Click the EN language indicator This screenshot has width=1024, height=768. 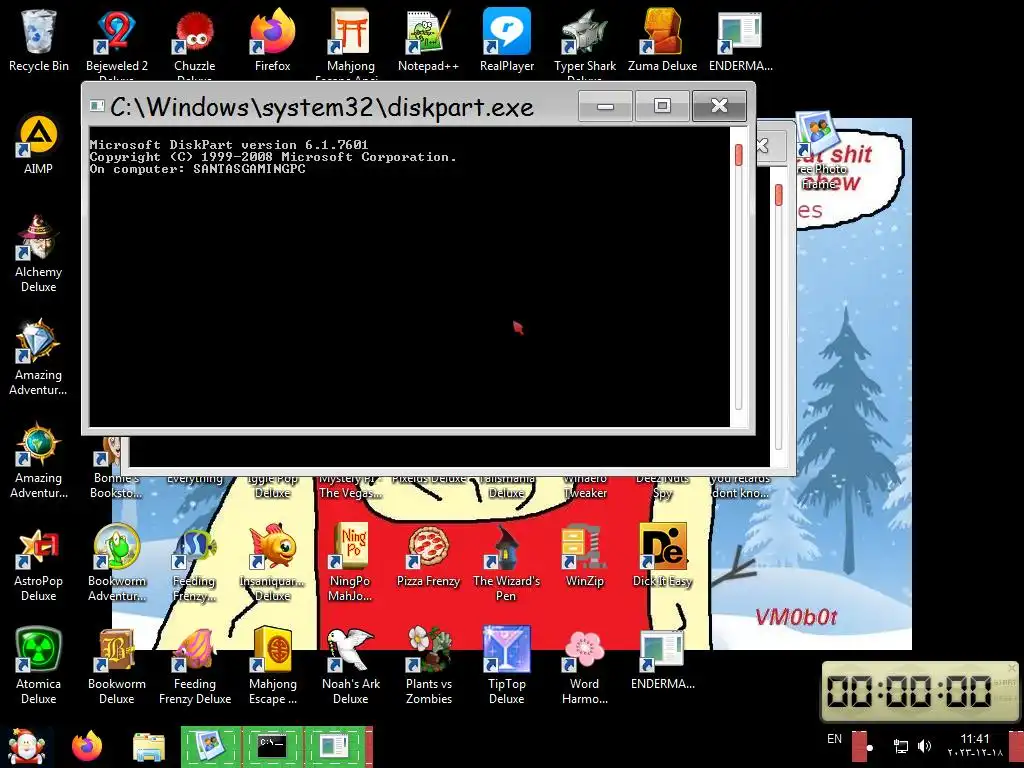(x=834, y=739)
